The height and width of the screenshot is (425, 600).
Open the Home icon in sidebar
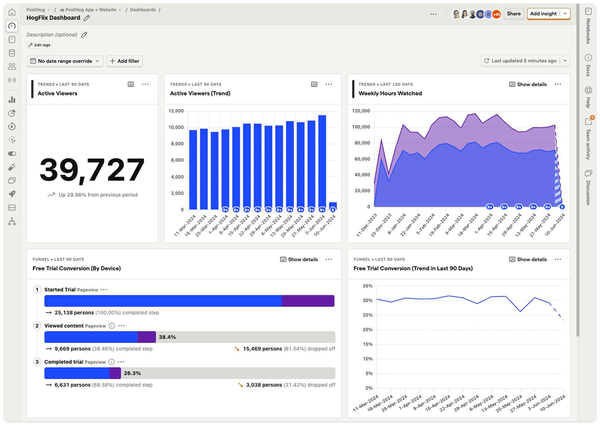pyautogui.click(x=12, y=12)
